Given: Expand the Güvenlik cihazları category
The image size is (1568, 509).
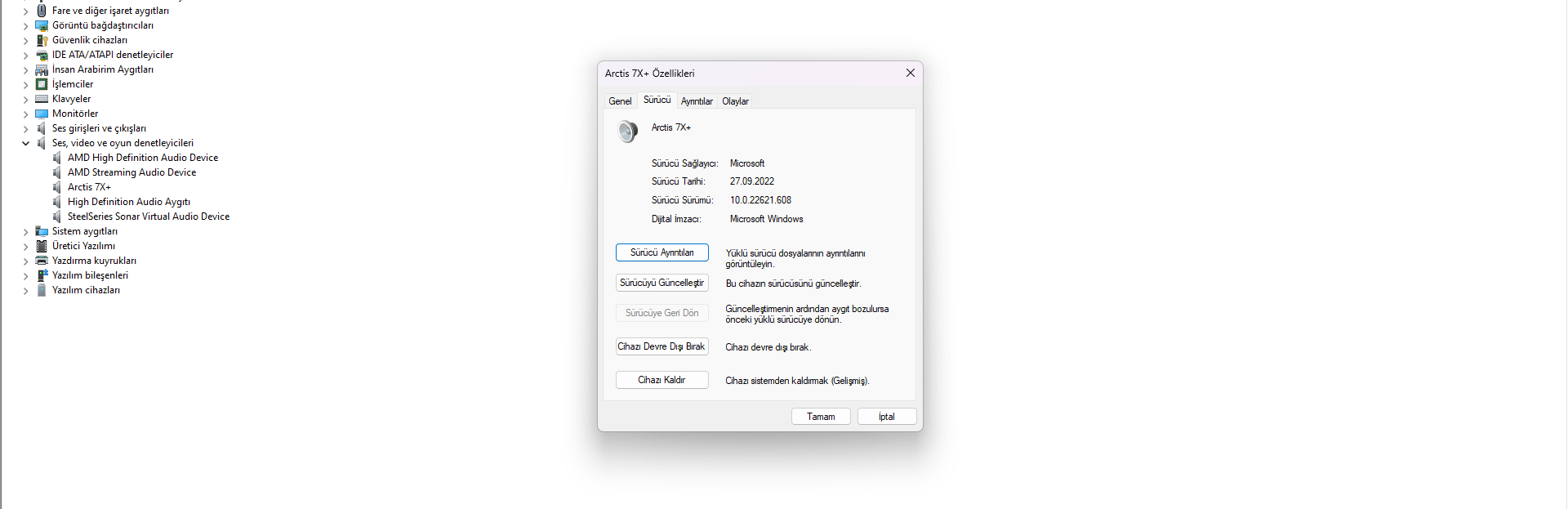Looking at the screenshot, I should (25, 41).
